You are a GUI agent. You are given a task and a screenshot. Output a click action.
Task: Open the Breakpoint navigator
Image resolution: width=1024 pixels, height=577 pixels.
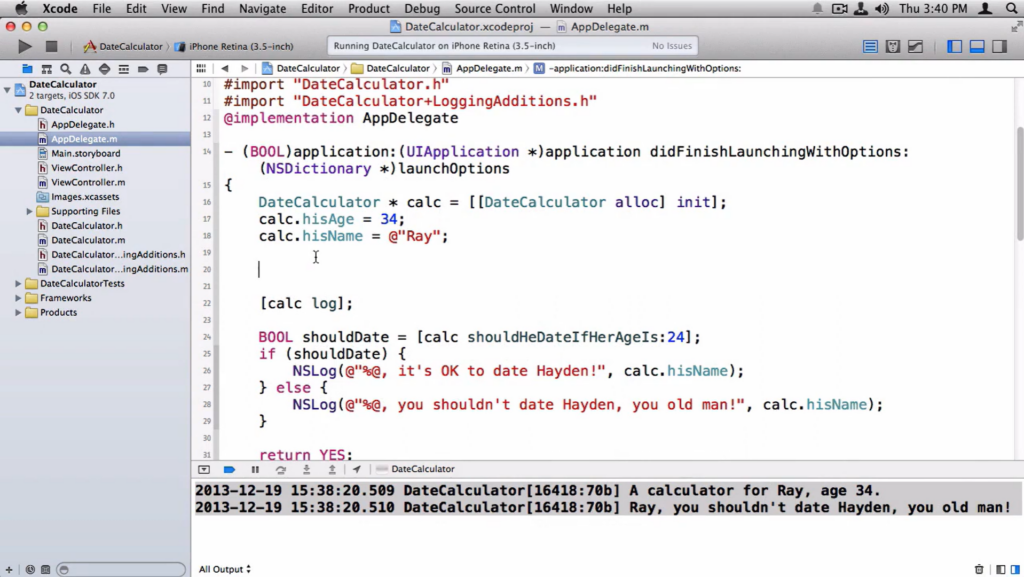(144, 68)
